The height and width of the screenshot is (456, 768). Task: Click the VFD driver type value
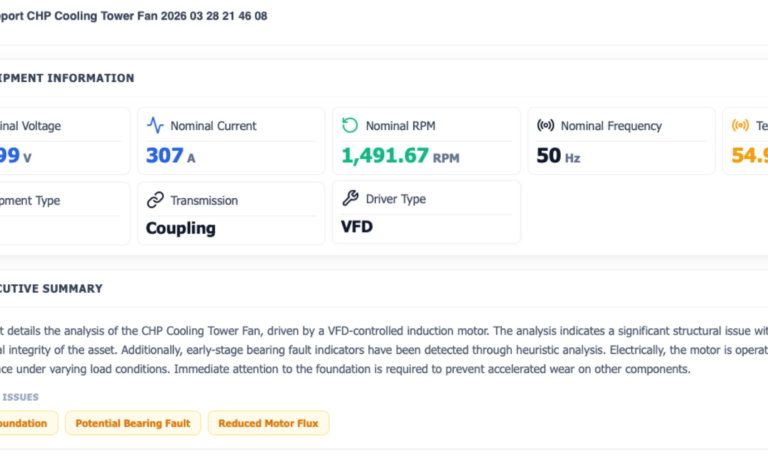[357, 227]
